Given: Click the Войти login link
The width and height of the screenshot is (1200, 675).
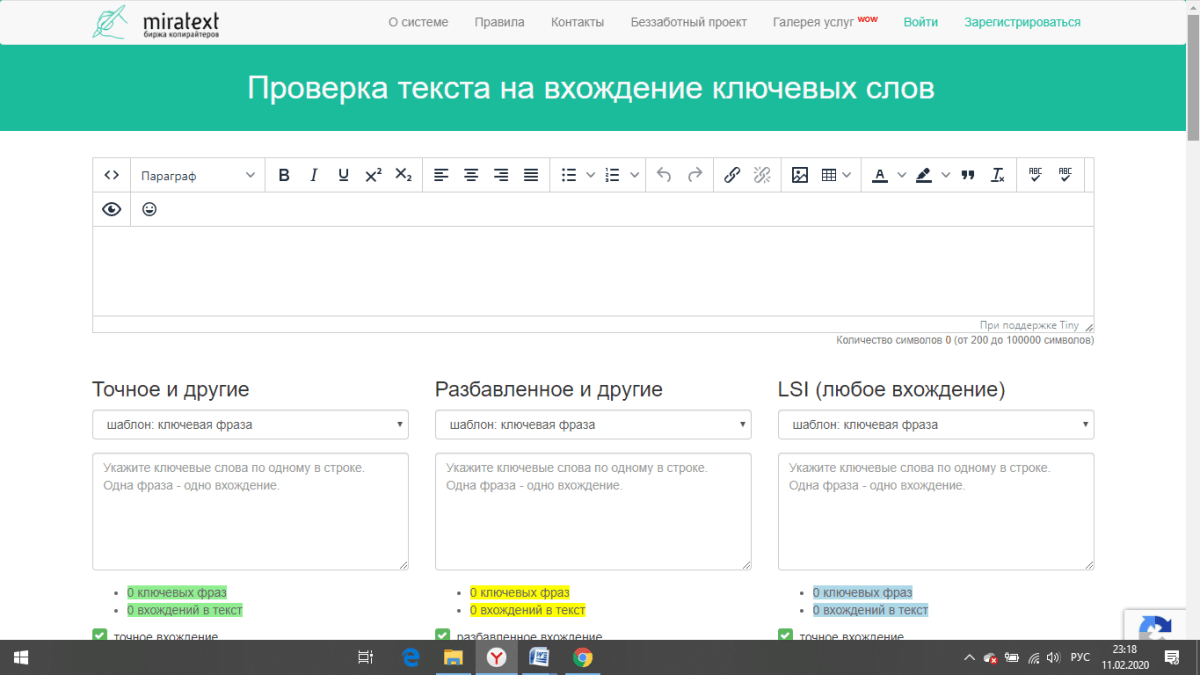Looking at the screenshot, I should (x=920, y=22).
